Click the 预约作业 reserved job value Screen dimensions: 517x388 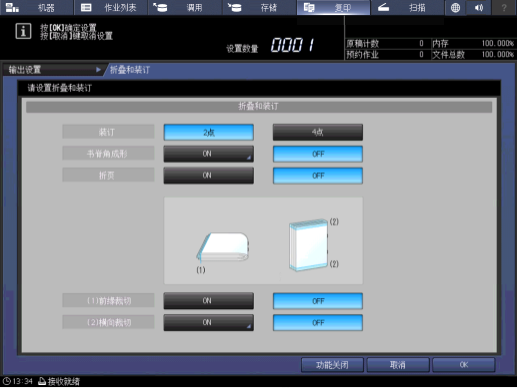click(x=421, y=54)
